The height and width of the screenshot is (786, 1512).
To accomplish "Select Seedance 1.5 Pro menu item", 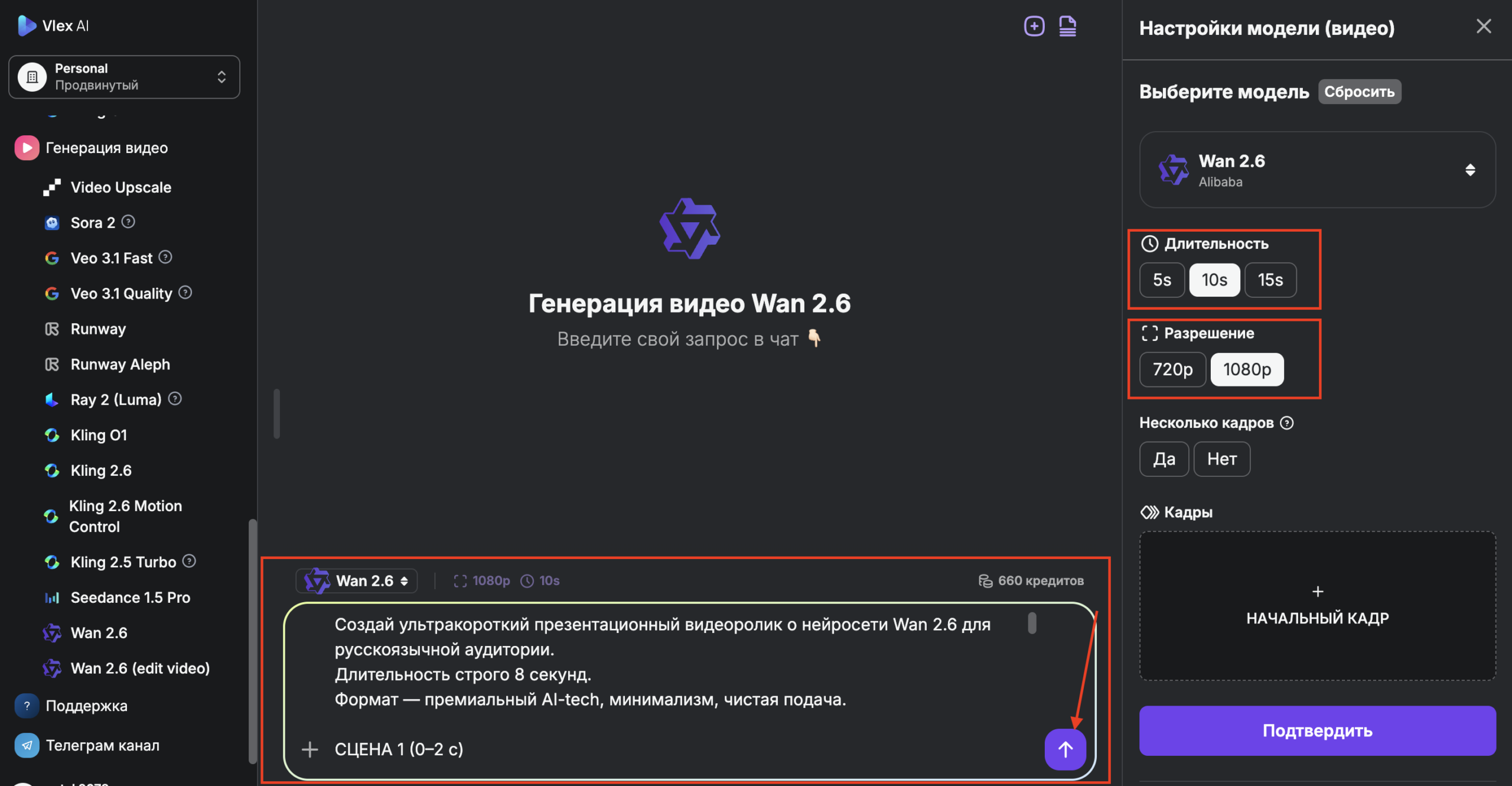I will coord(131,597).
